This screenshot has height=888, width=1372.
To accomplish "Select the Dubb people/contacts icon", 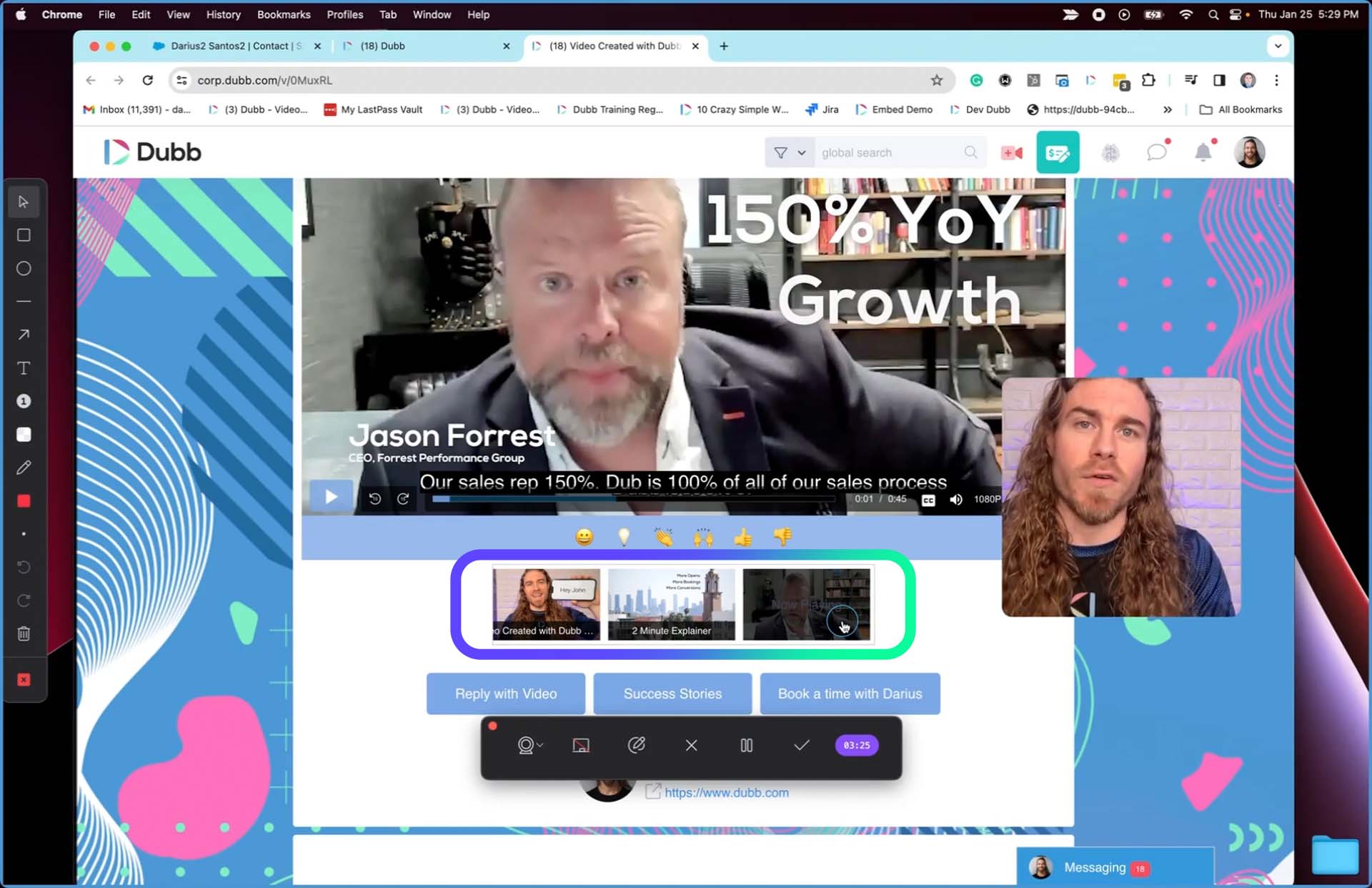I will (x=1110, y=152).
